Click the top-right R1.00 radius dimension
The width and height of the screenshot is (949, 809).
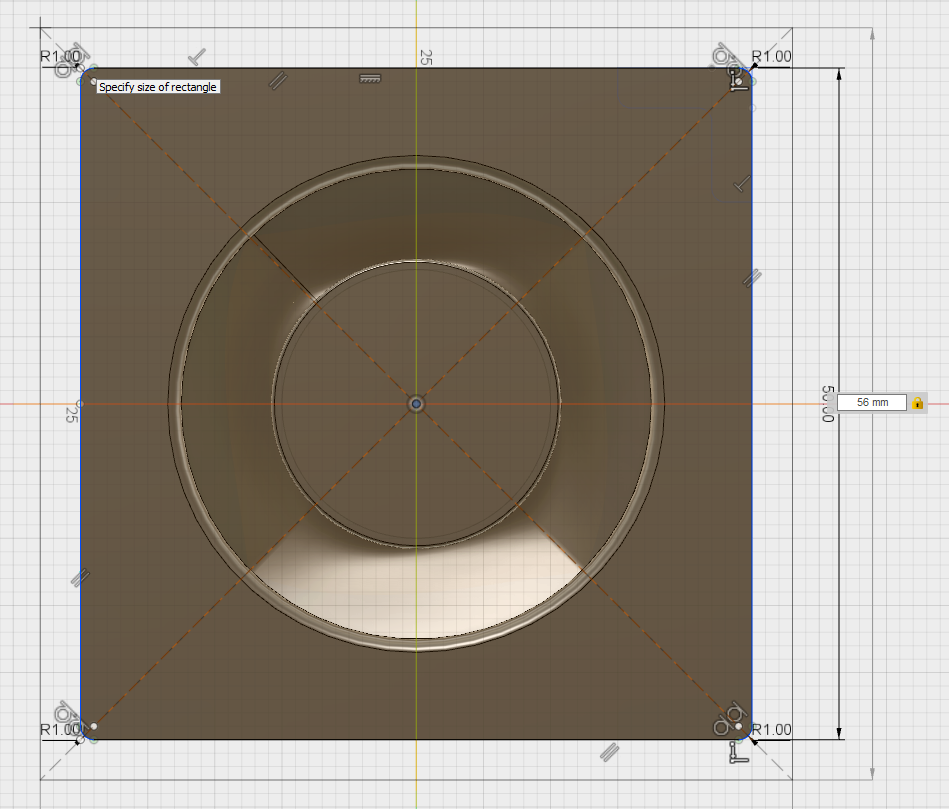pyautogui.click(x=771, y=56)
